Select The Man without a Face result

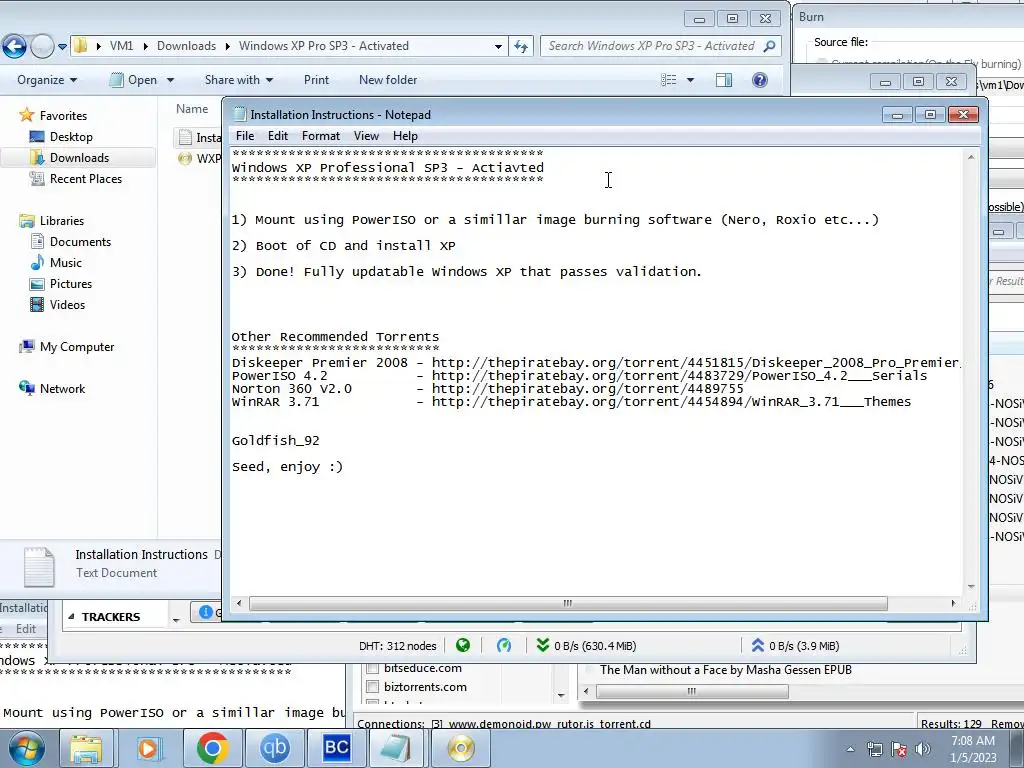726,670
